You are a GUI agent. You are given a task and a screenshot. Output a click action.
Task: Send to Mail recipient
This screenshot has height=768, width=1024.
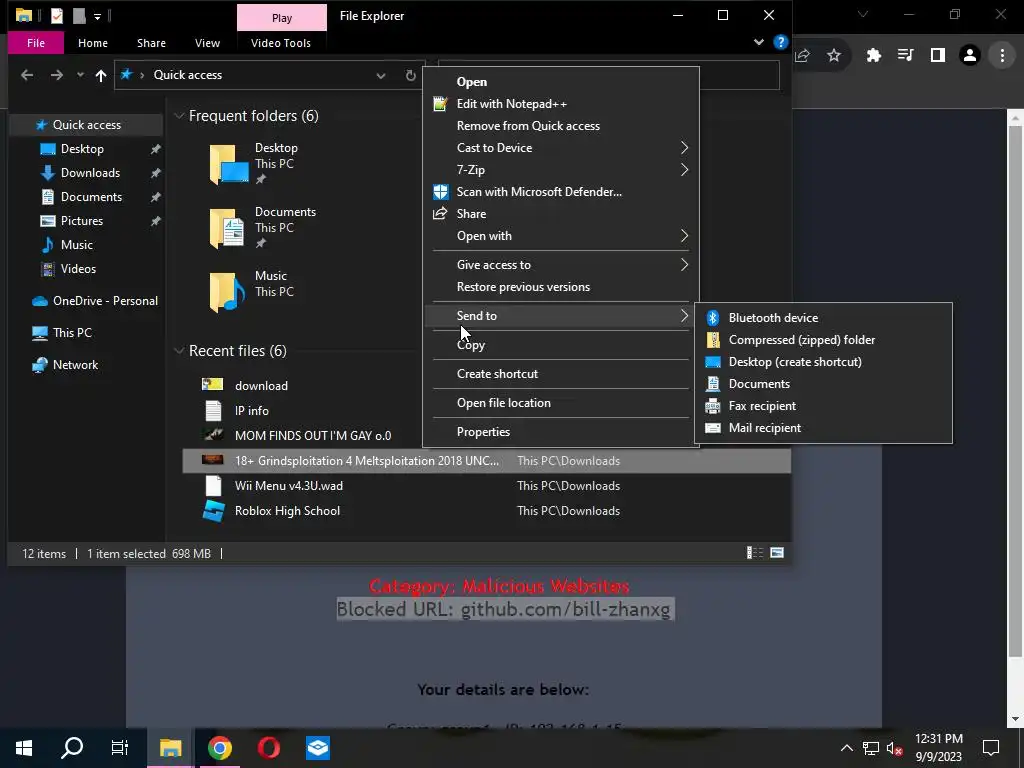pyautogui.click(x=823, y=428)
